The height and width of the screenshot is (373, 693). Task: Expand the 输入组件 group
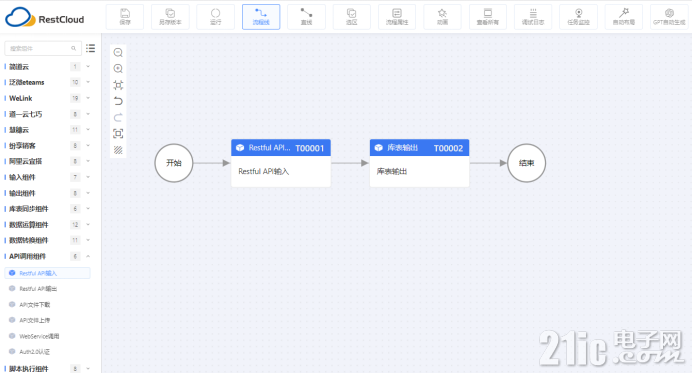(88, 177)
